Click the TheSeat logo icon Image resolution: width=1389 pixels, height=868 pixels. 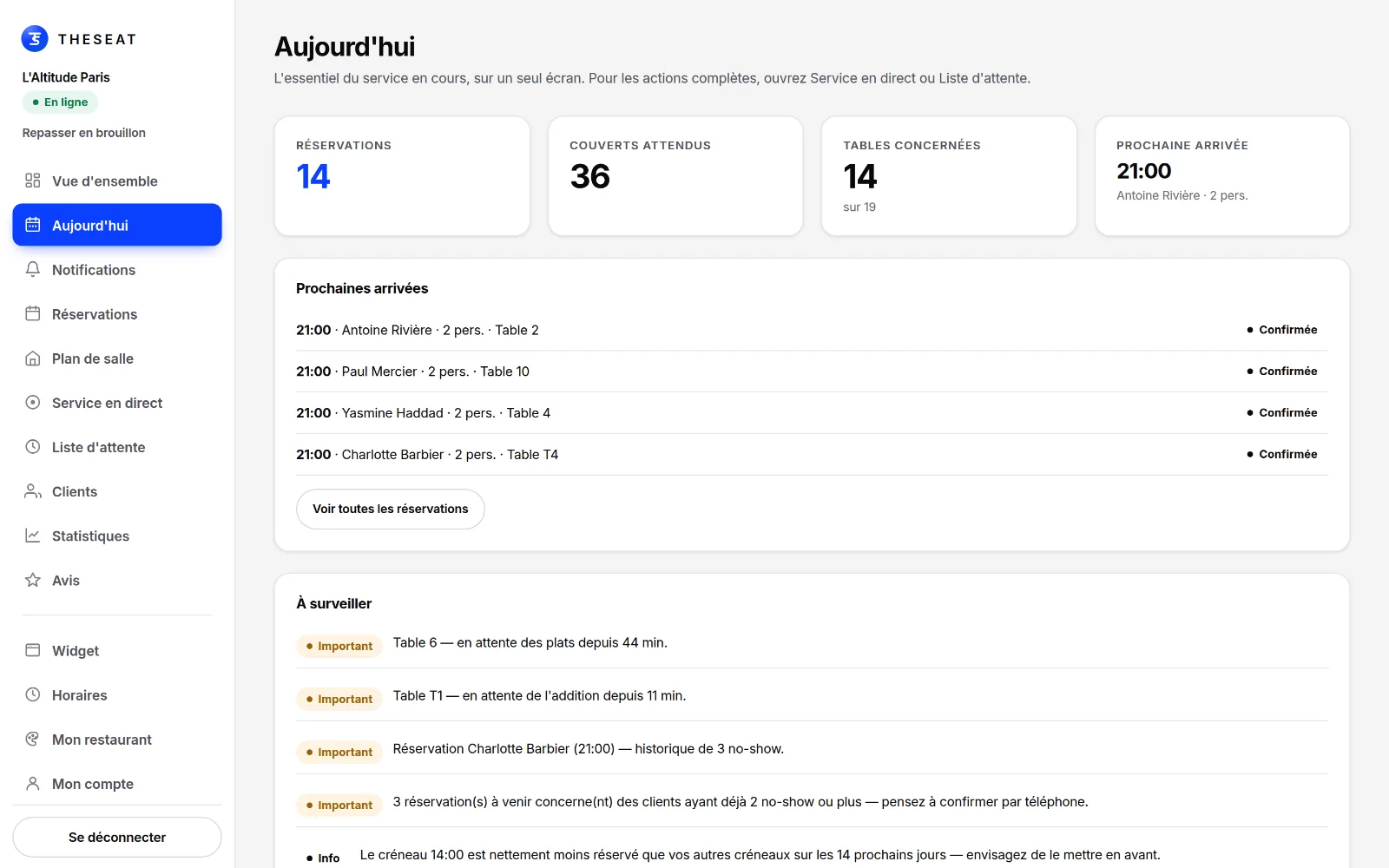pyautogui.click(x=35, y=38)
